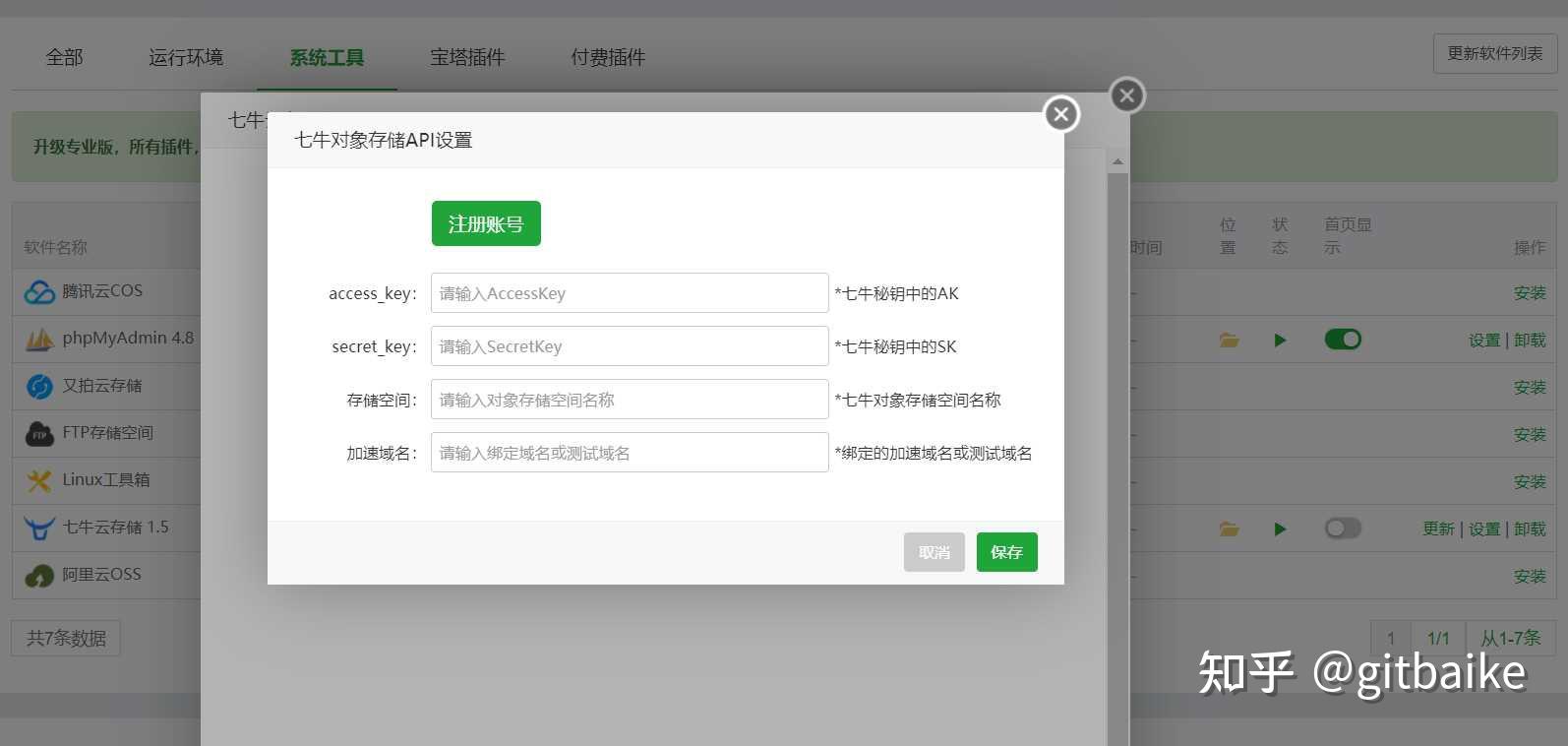The width and height of the screenshot is (1568, 746).
Task: Focus the 加速域名 input field
Action: [630, 453]
